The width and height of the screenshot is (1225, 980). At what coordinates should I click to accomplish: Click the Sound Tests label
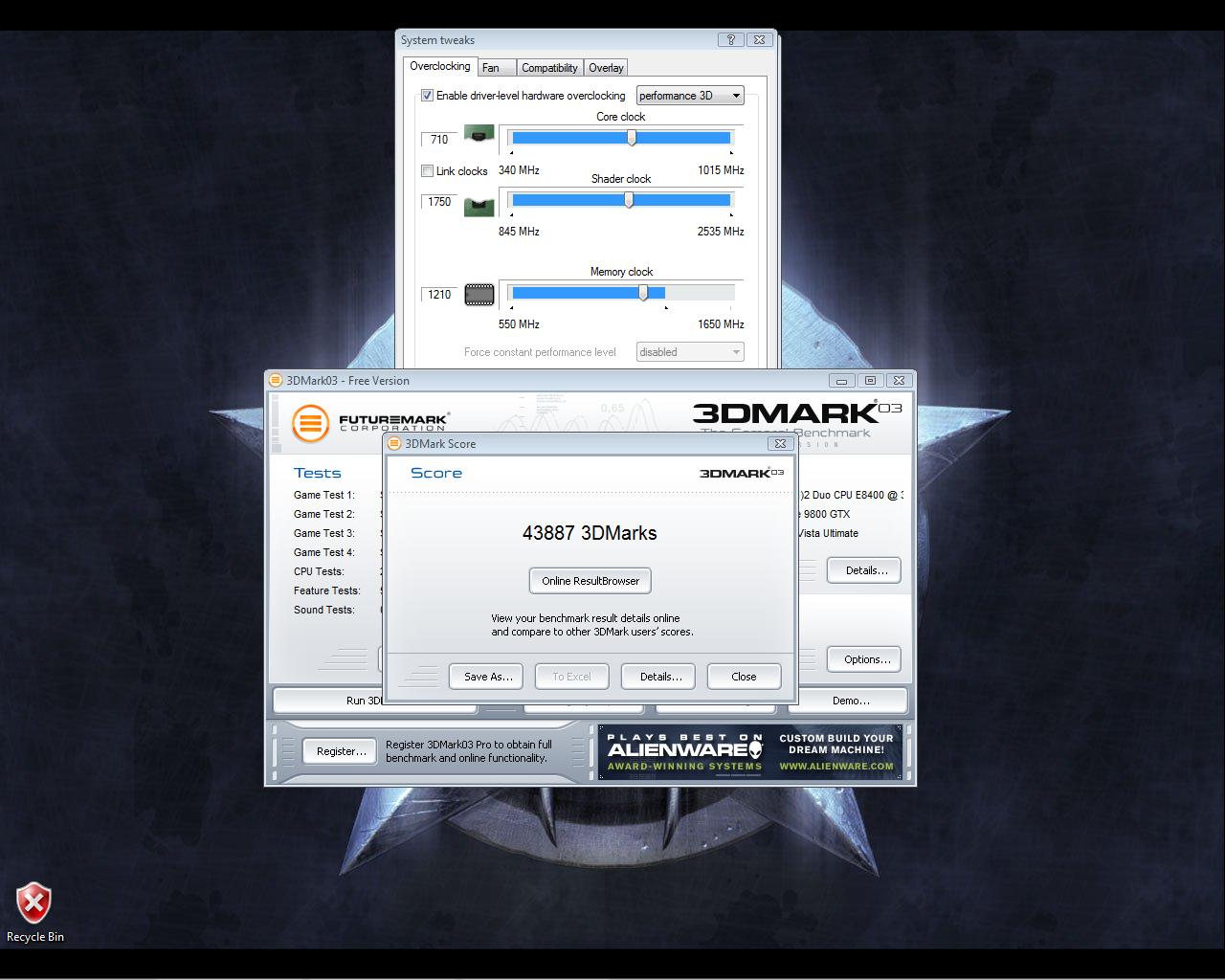(x=323, y=610)
